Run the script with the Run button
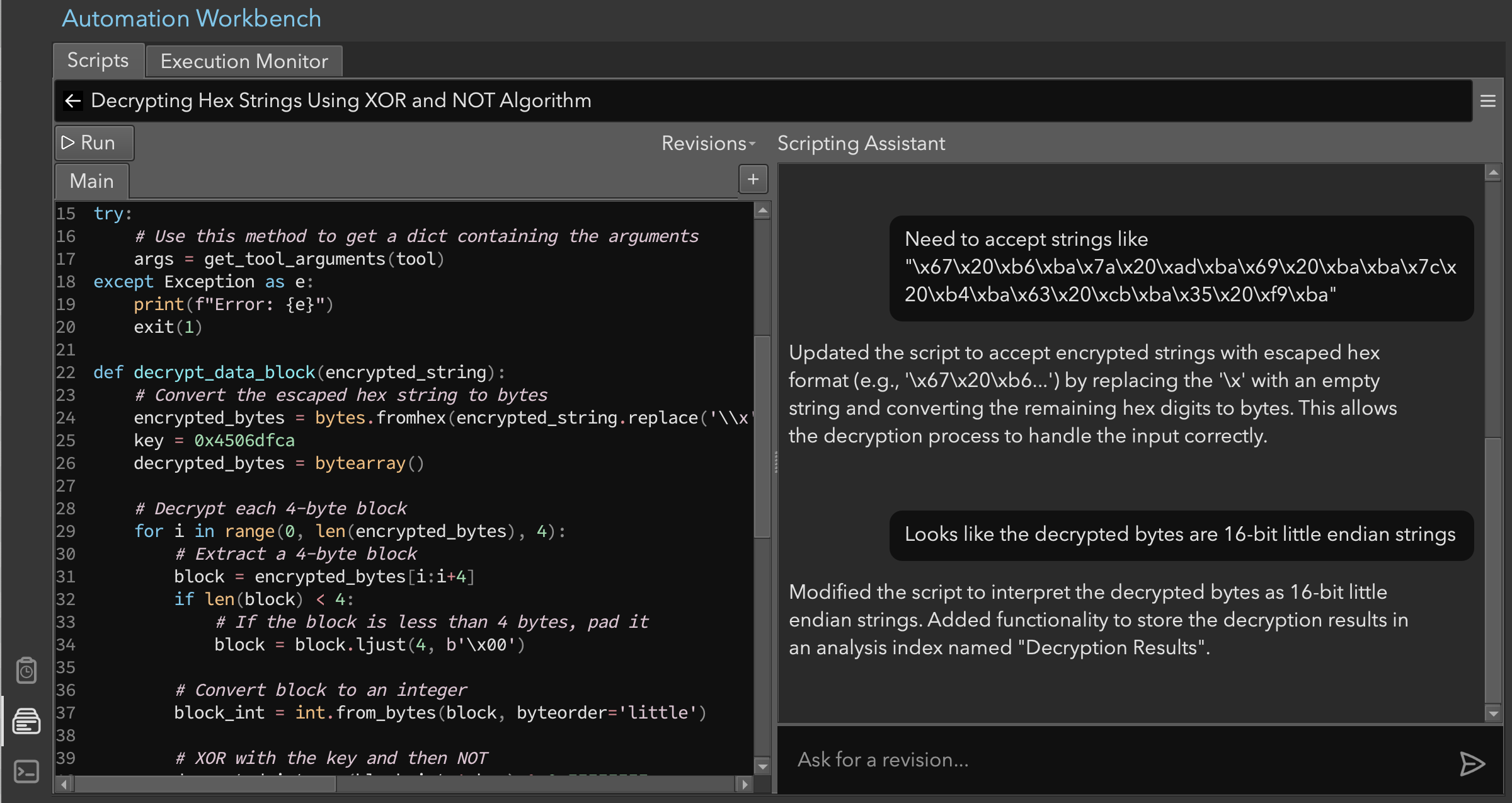 coord(94,143)
